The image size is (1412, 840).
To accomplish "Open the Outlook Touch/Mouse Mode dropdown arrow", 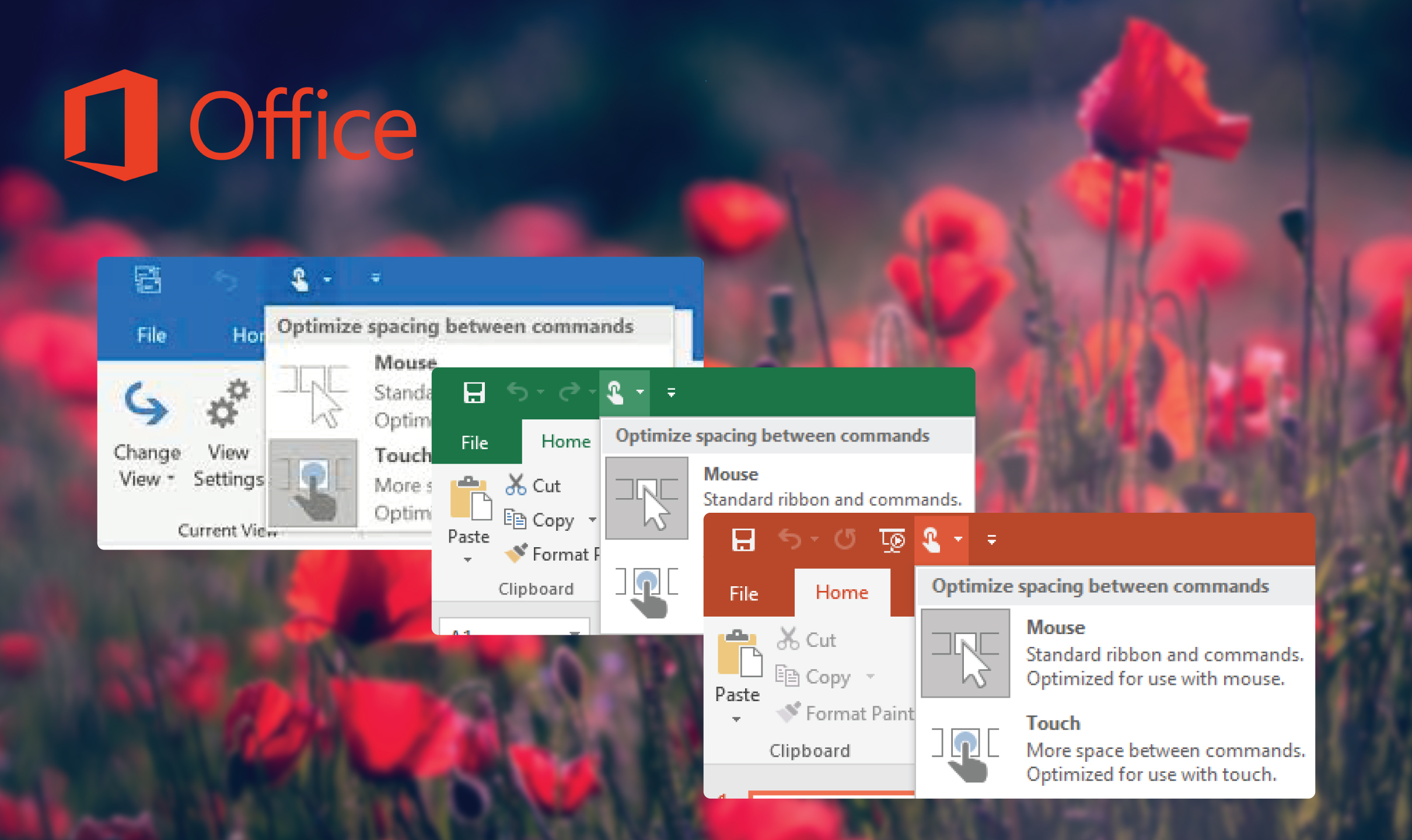I will pos(327,280).
